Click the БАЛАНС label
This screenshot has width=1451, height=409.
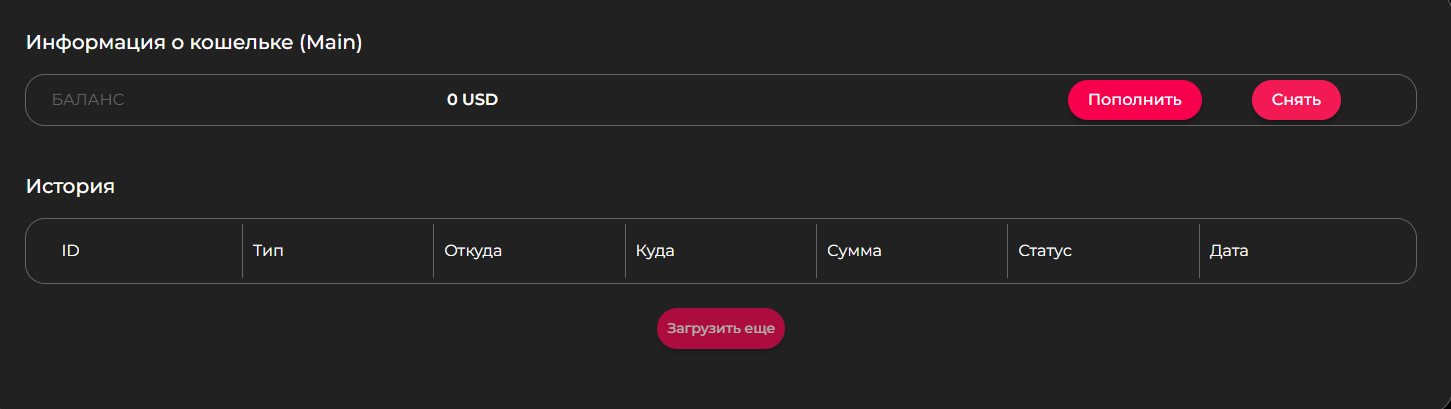click(88, 100)
